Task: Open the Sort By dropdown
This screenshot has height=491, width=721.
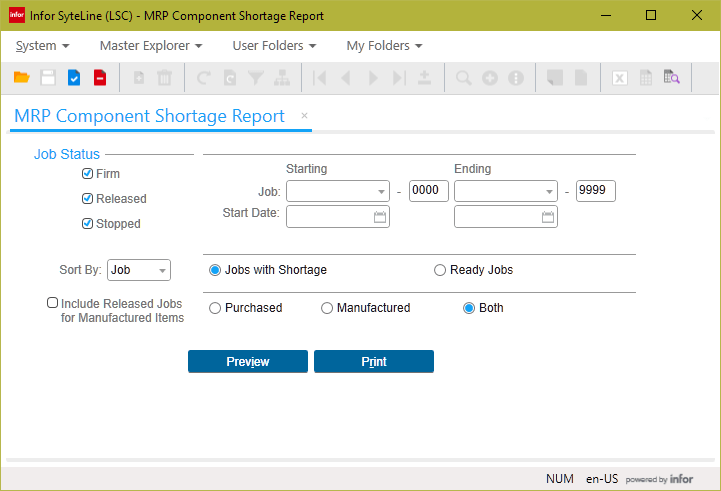Action: click(x=162, y=270)
